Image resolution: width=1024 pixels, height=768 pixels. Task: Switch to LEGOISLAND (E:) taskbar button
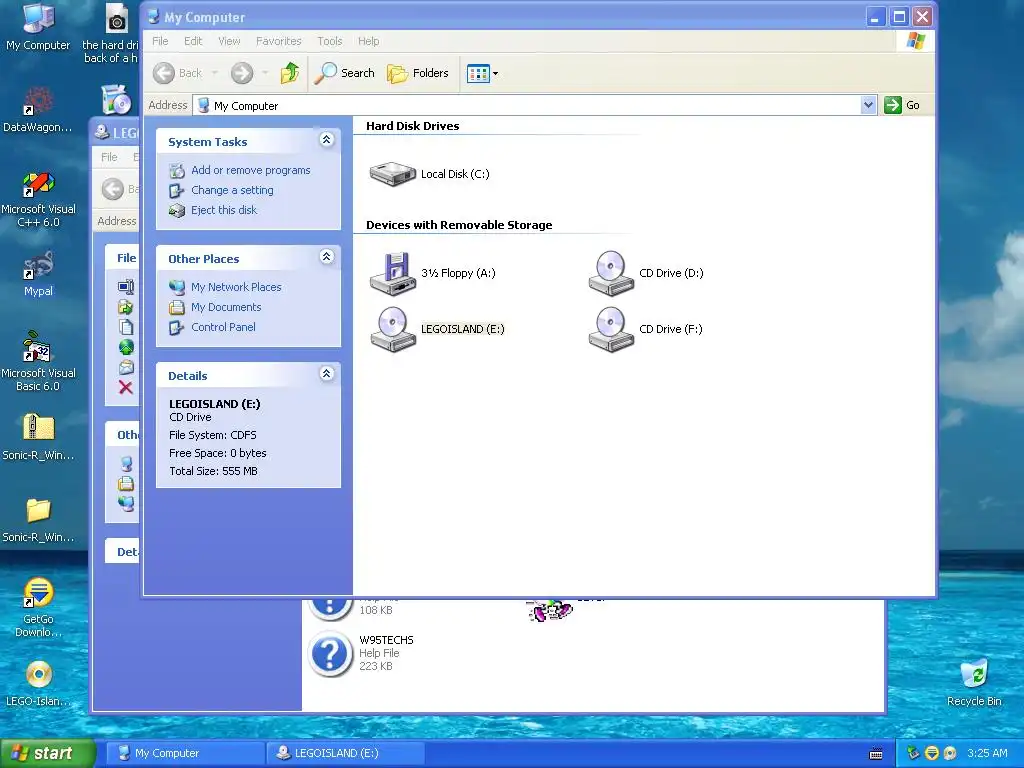tap(345, 753)
